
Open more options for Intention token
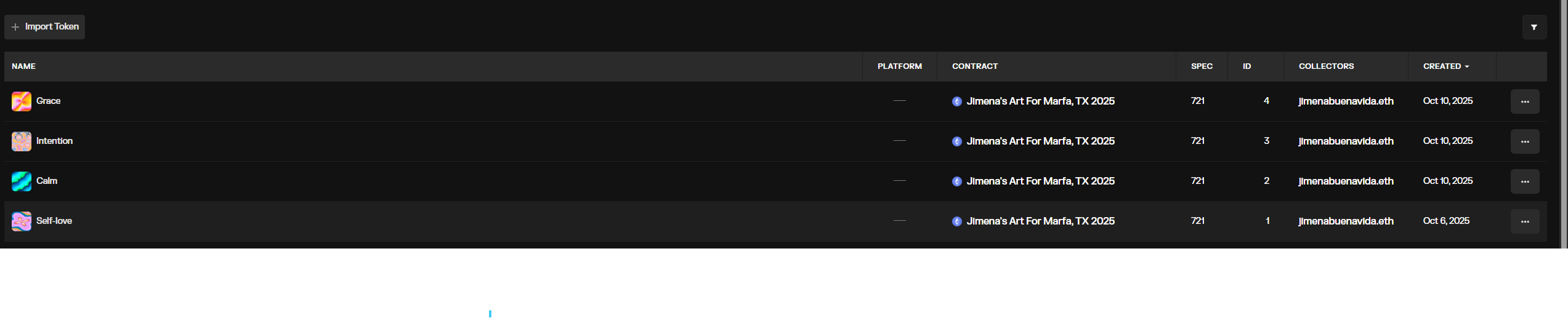point(1524,141)
